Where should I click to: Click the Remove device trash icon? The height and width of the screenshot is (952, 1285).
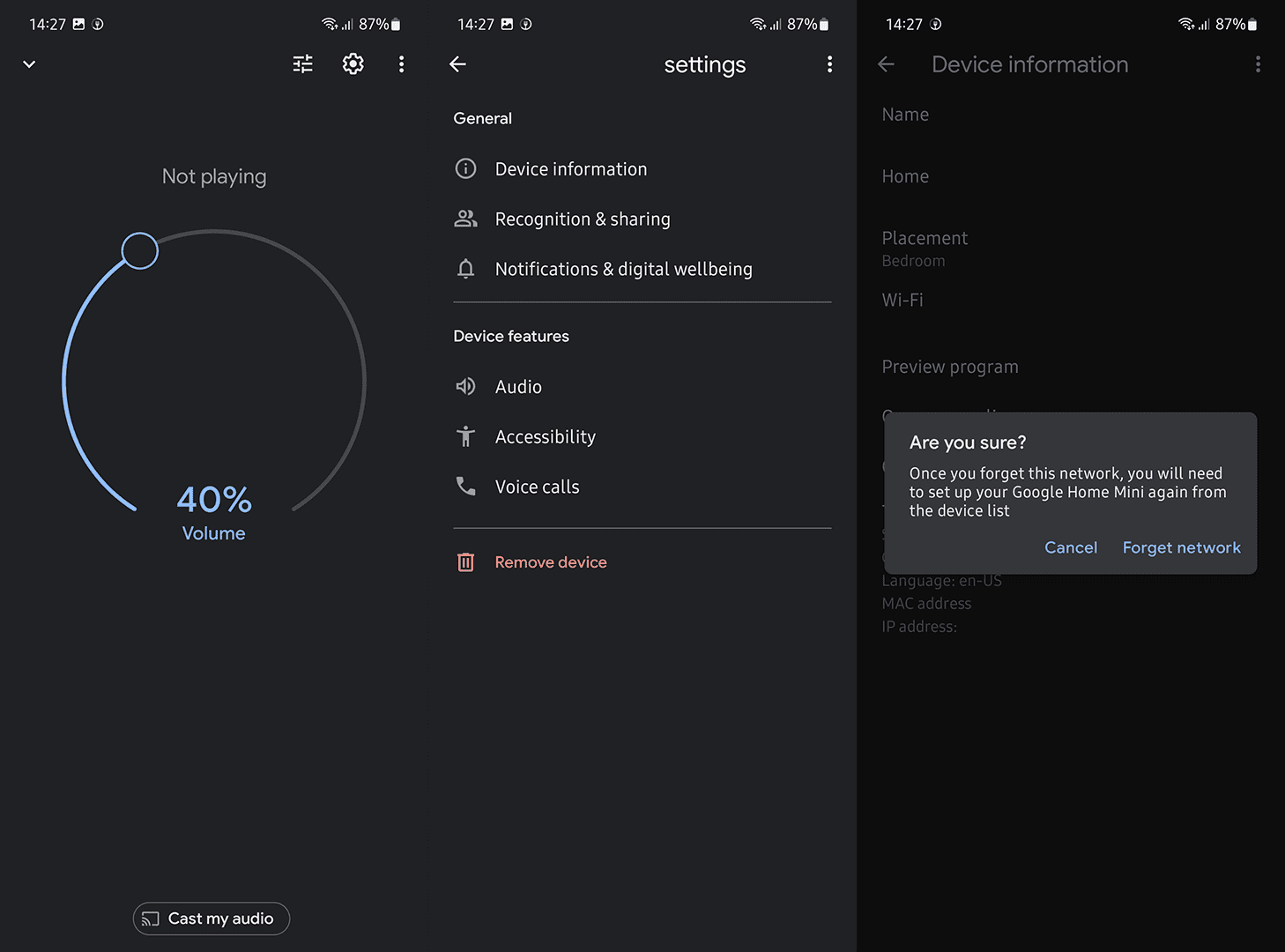(x=465, y=562)
